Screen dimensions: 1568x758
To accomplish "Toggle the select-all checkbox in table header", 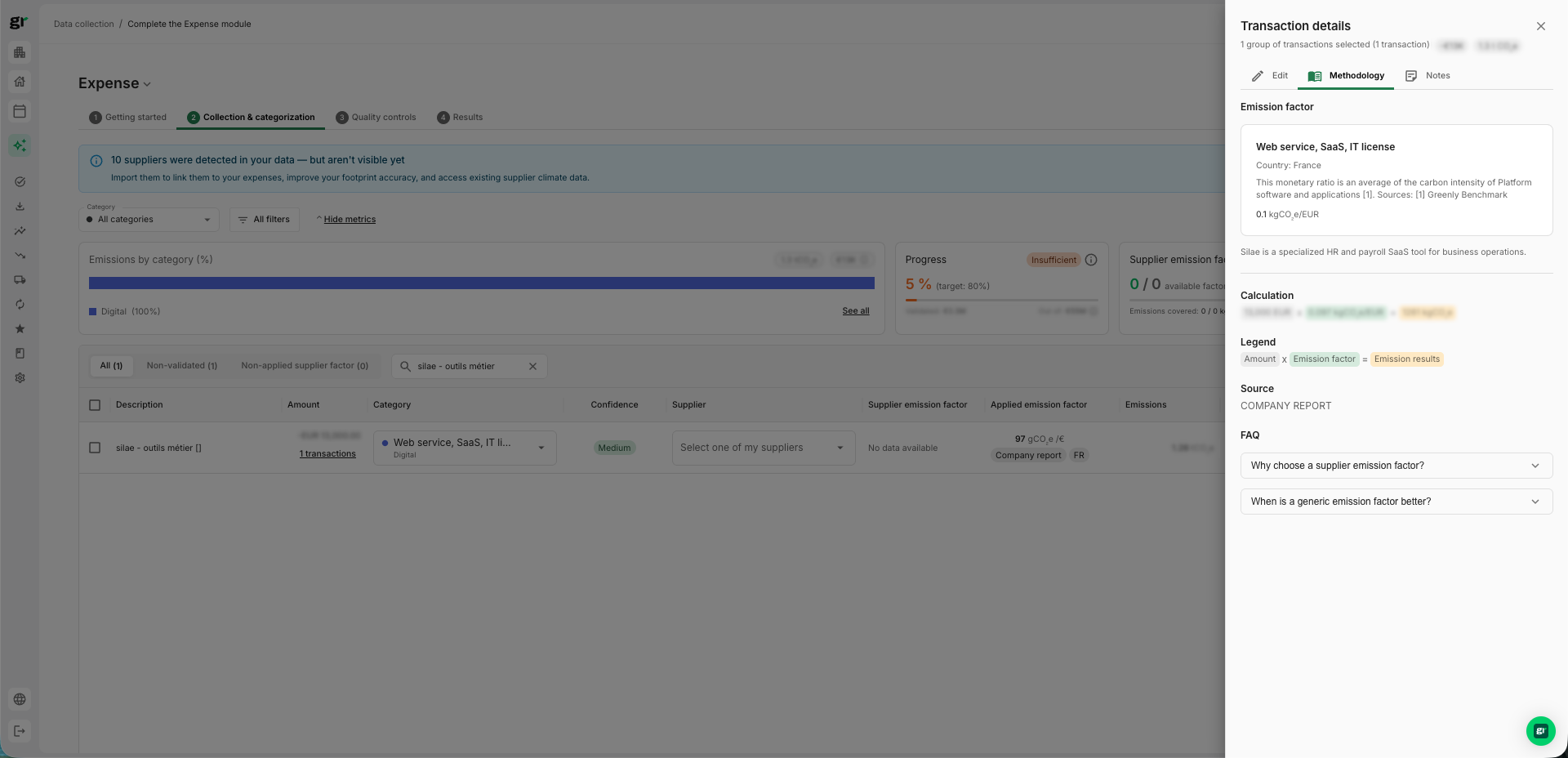I will 95,405.
